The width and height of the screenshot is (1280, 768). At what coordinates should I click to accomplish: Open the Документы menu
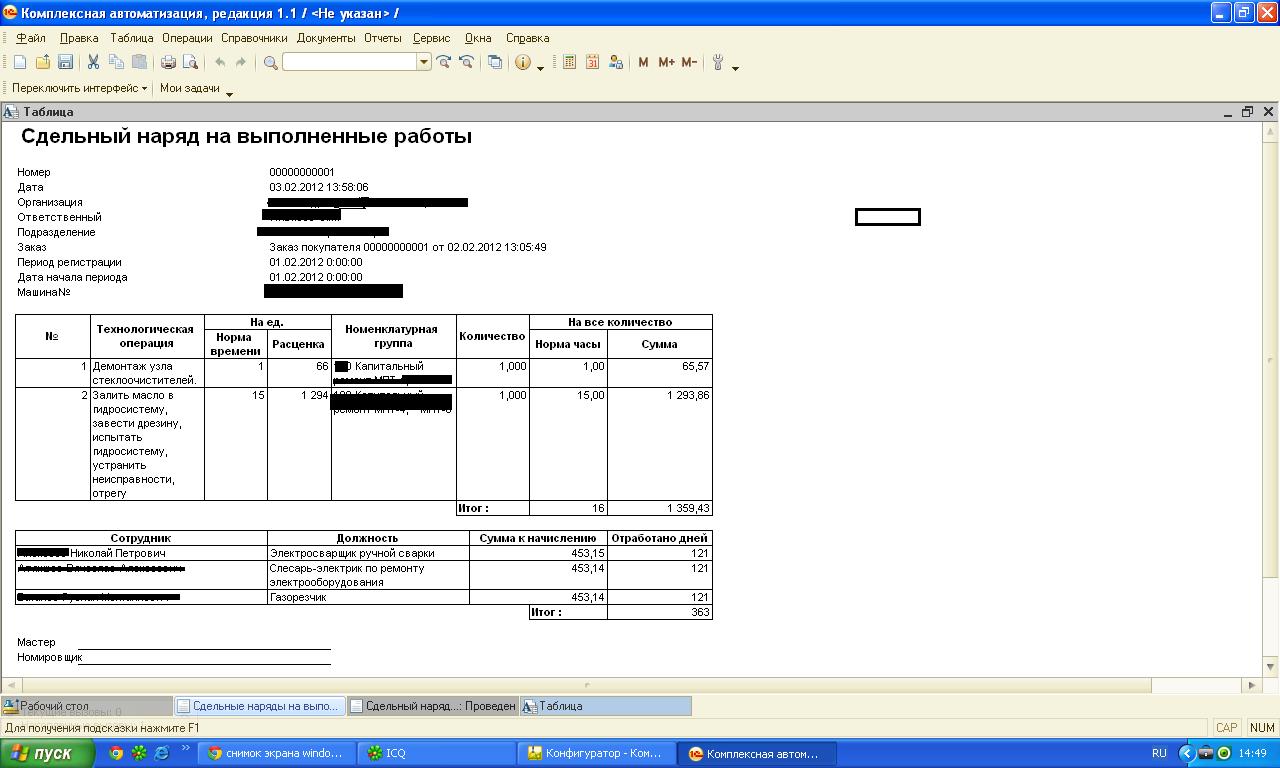point(326,38)
